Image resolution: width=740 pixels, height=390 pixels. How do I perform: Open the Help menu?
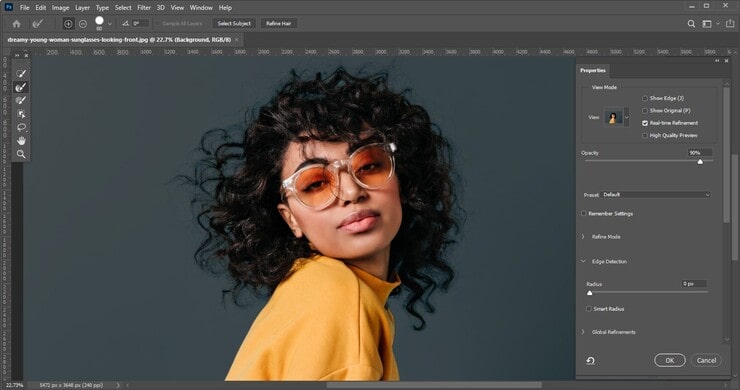click(225, 8)
